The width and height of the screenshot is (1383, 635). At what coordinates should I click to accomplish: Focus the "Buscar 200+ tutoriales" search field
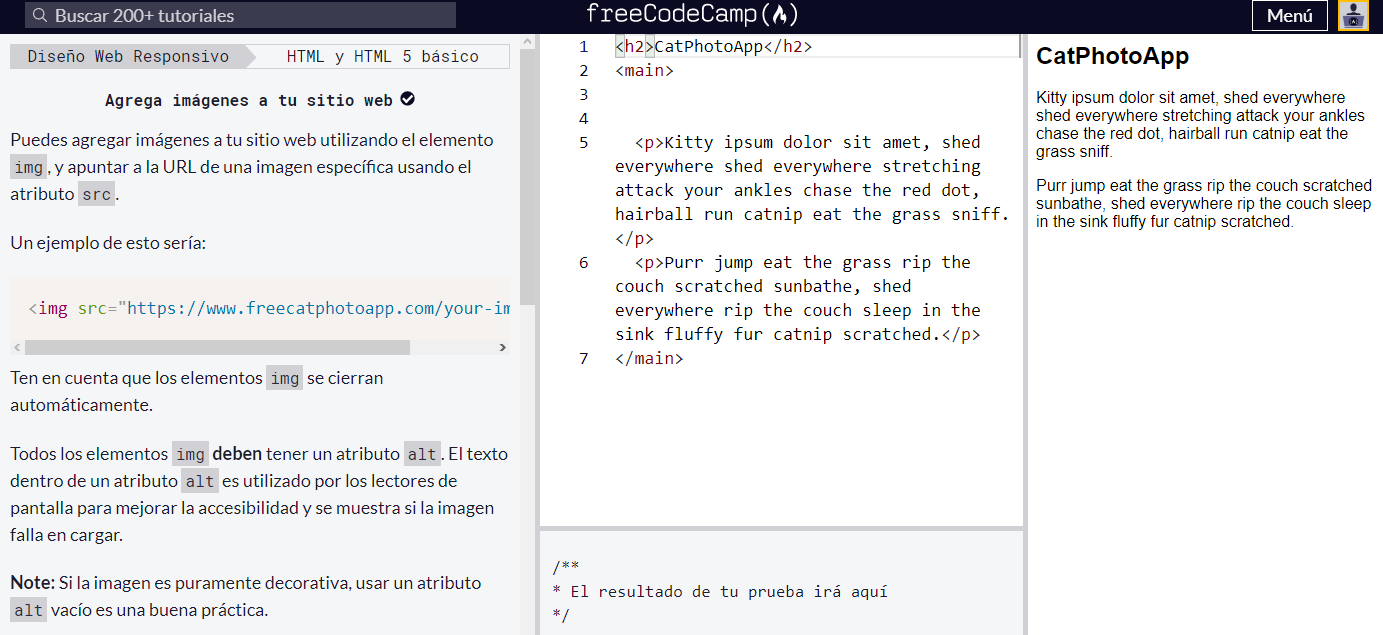(x=250, y=16)
